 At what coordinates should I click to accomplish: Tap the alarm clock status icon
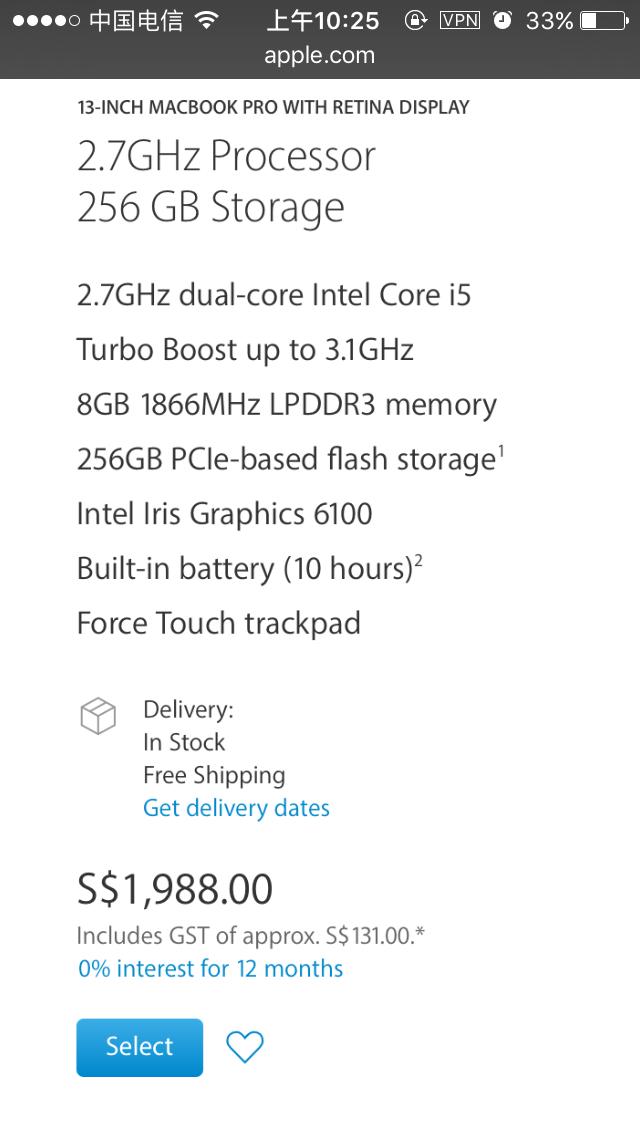(503, 20)
